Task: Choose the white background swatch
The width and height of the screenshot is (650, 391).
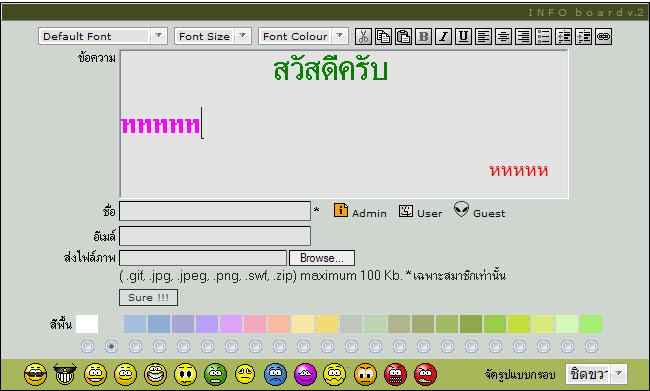Action: (87, 324)
